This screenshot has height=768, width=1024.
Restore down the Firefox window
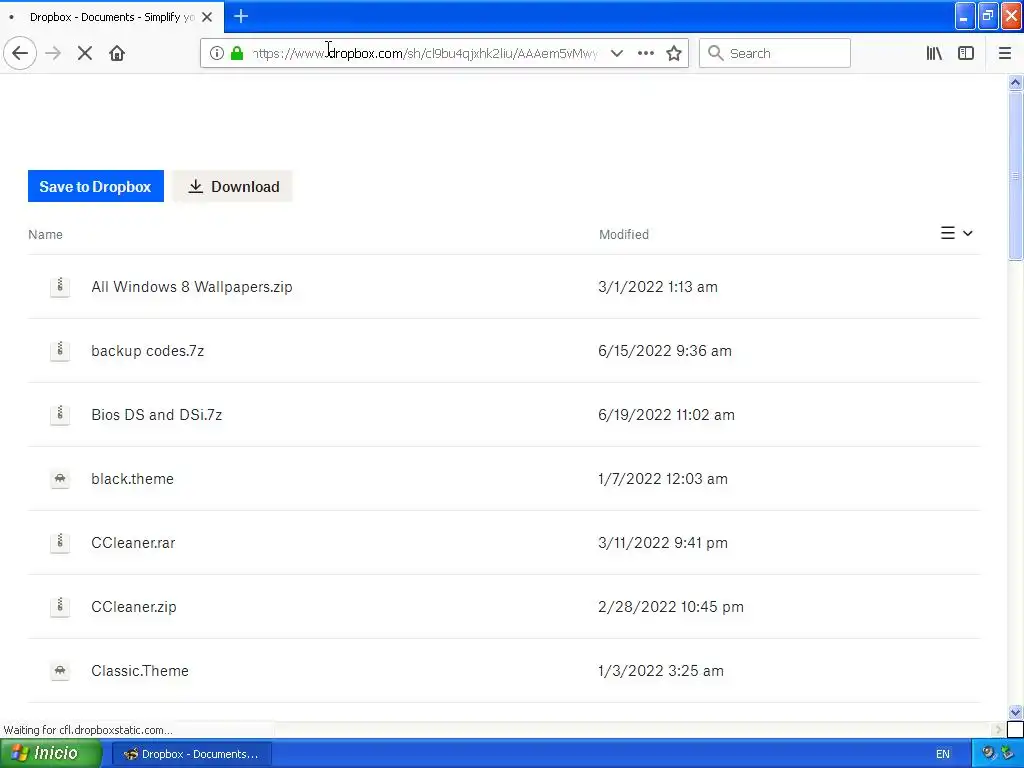coord(988,16)
